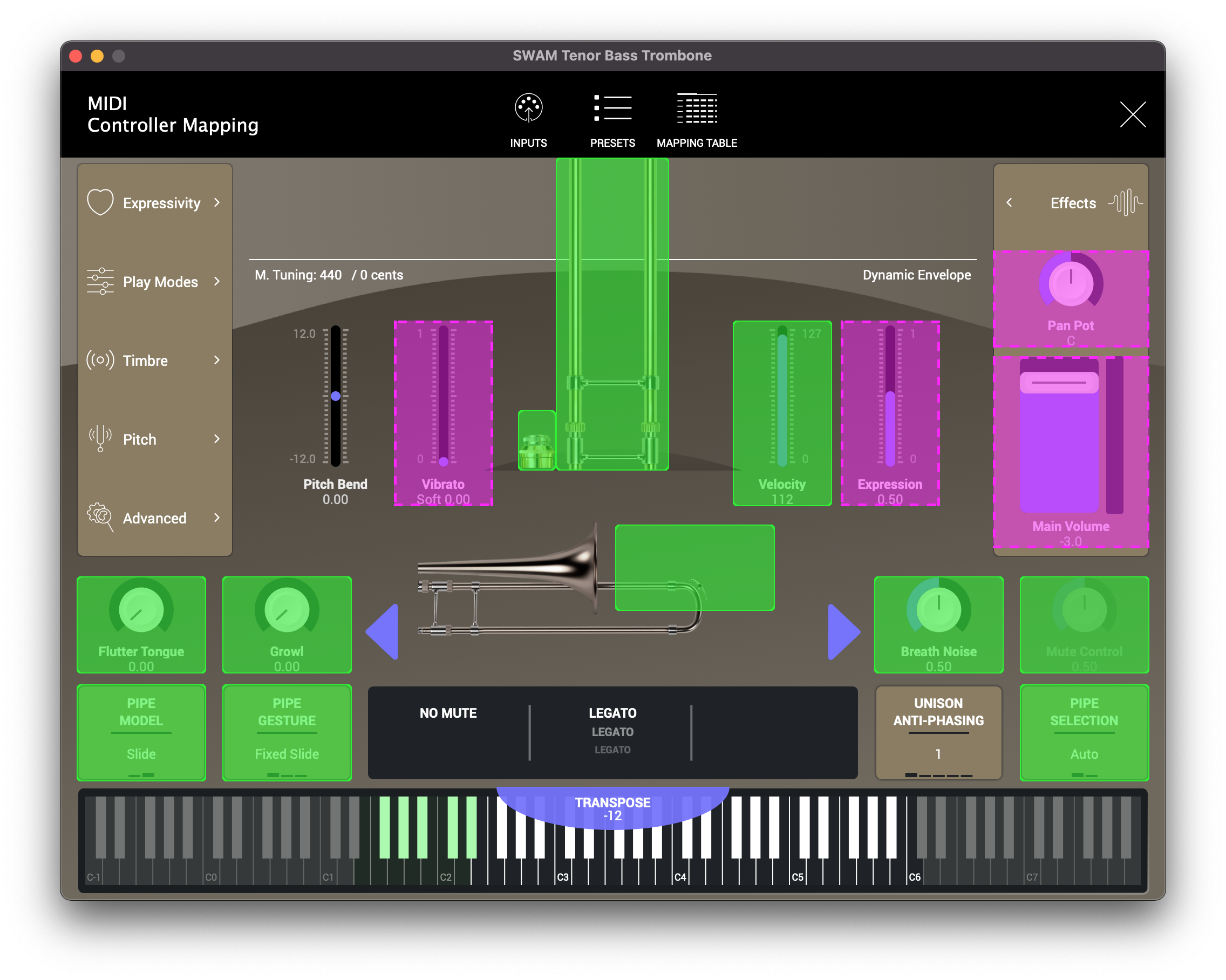Click the Velocity 112 value
The image size is (1226, 980).
[782, 499]
